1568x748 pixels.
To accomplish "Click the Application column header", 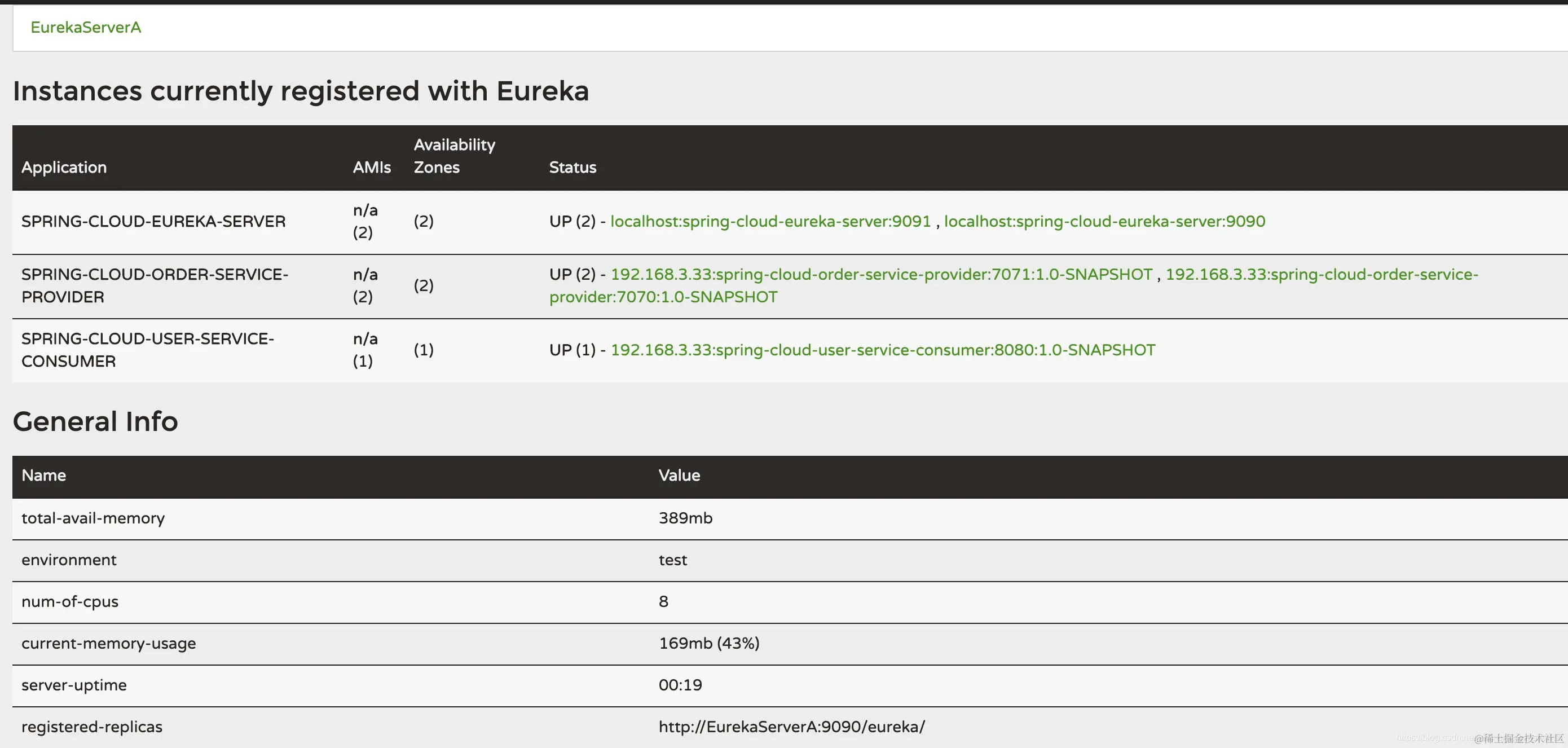I will pyautogui.click(x=64, y=168).
